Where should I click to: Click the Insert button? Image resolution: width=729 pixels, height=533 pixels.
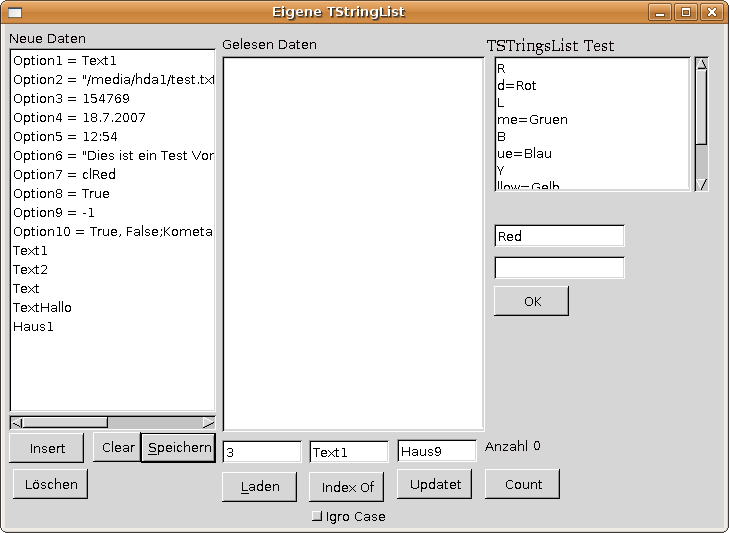(47, 448)
